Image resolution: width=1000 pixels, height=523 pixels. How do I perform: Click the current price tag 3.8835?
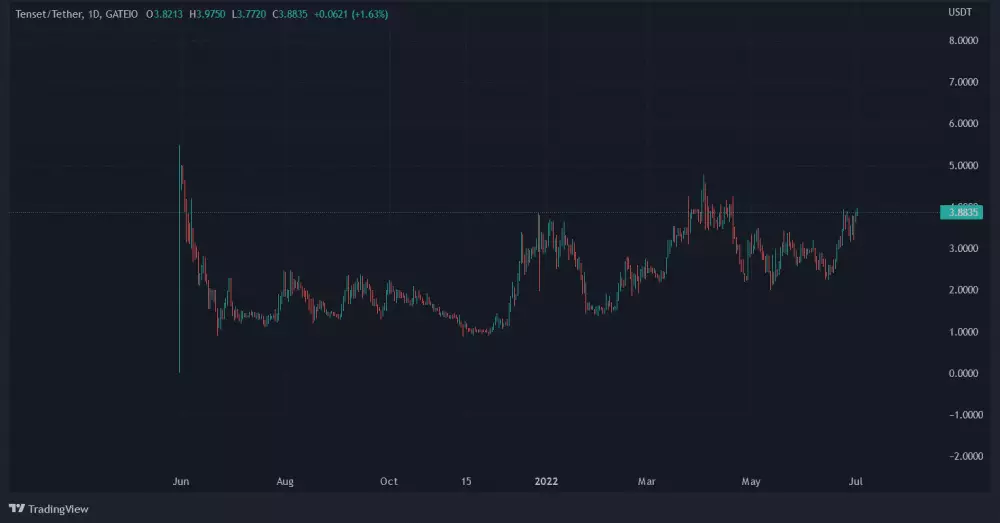(x=962, y=212)
